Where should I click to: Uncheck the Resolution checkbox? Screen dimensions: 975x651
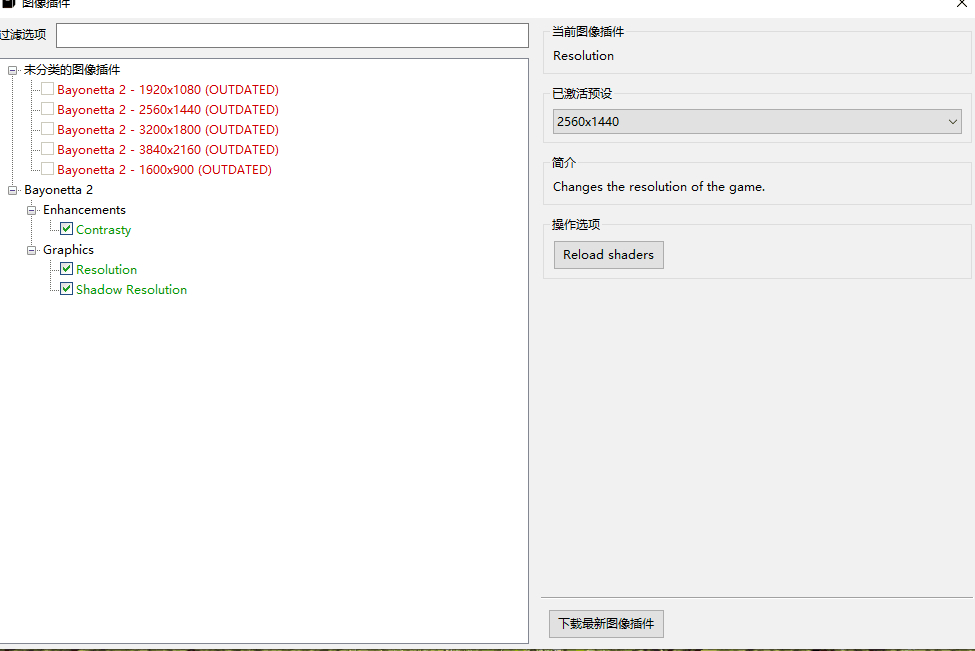(67, 269)
